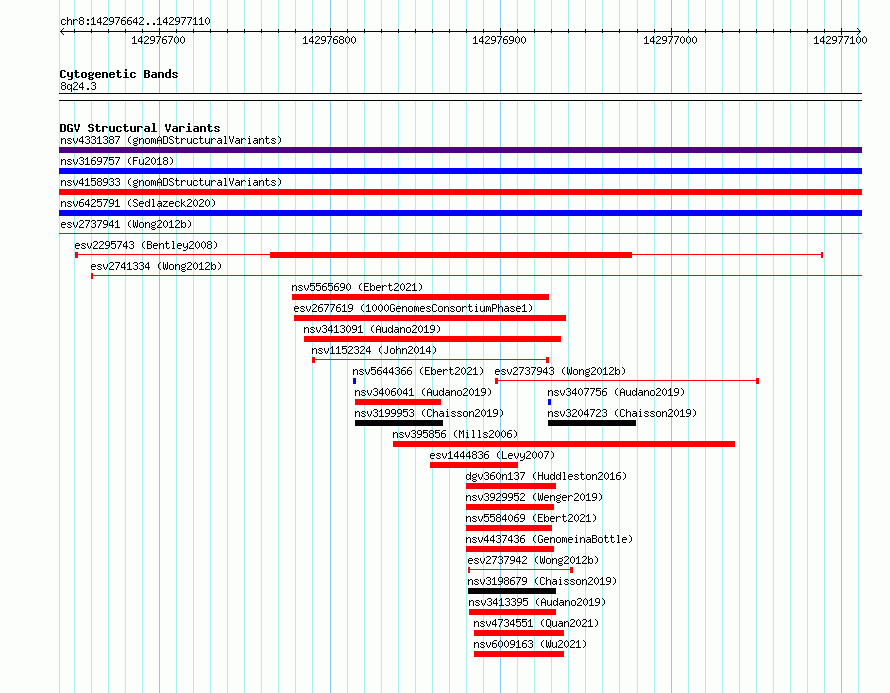The width and height of the screenshot is (890, 693).
Task: Click the thick red segment of esv2295743
Action: (451, 255)
